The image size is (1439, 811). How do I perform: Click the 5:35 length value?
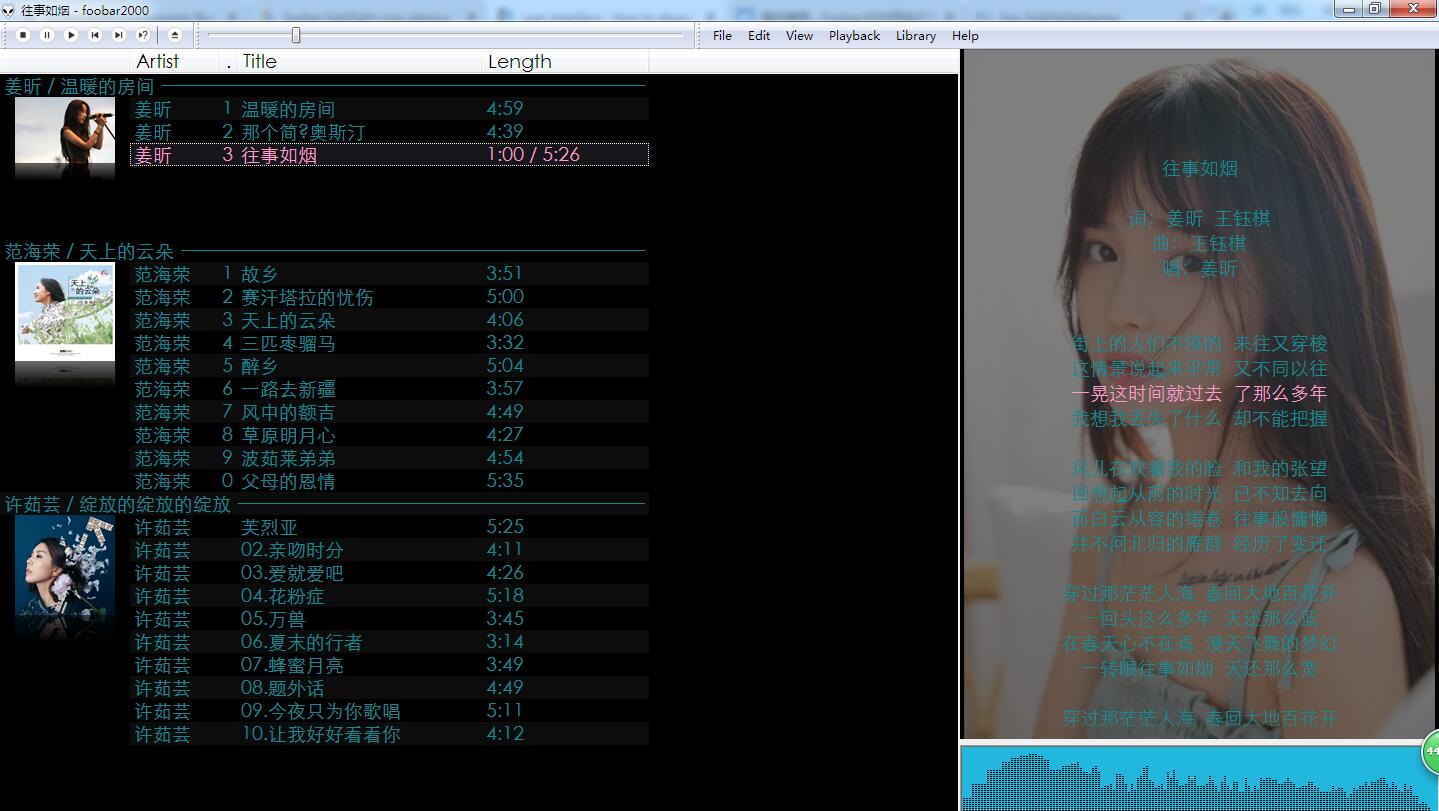[505, 480]
